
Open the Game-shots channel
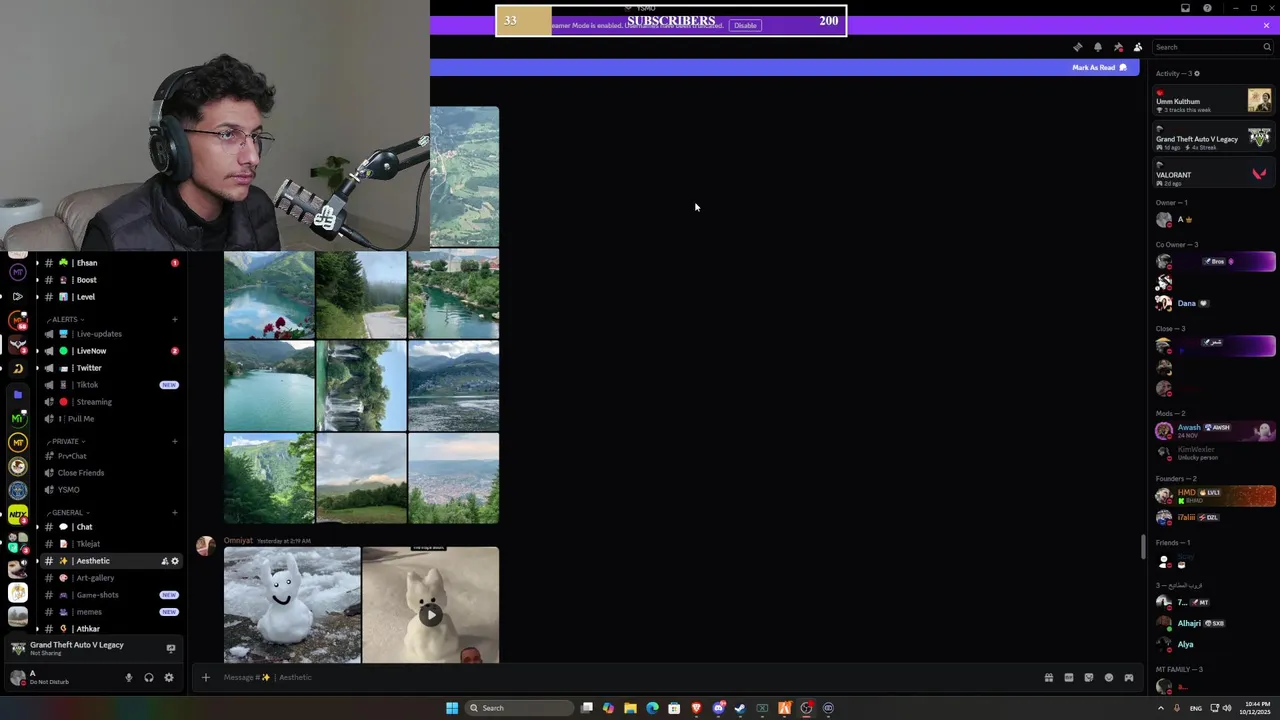(x=110, y=595)
